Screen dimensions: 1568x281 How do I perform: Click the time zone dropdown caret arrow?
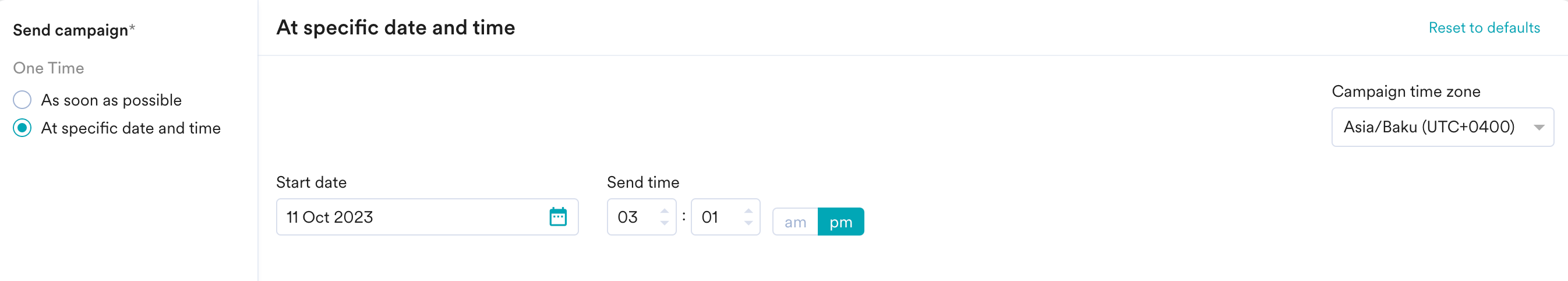tap(1539, 128)
